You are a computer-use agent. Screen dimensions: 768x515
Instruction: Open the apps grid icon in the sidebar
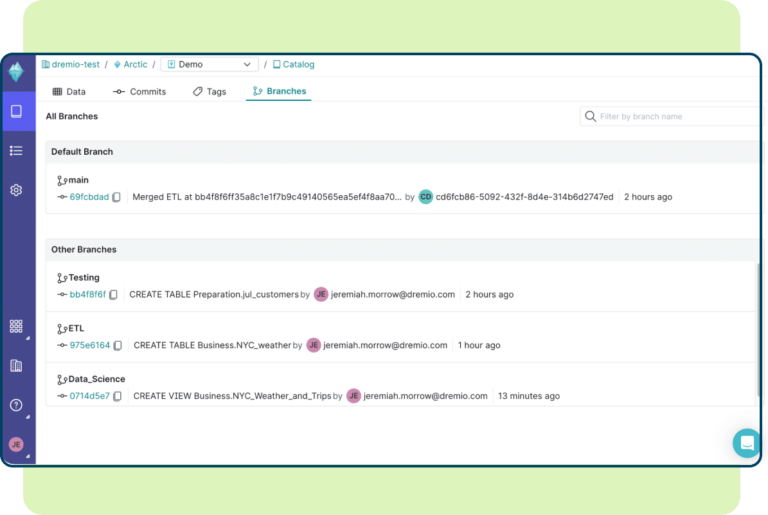click(16, 326)
